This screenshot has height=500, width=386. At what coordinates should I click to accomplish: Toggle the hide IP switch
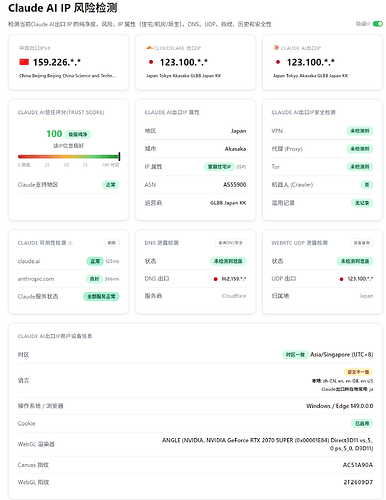(x=378, y=24)
